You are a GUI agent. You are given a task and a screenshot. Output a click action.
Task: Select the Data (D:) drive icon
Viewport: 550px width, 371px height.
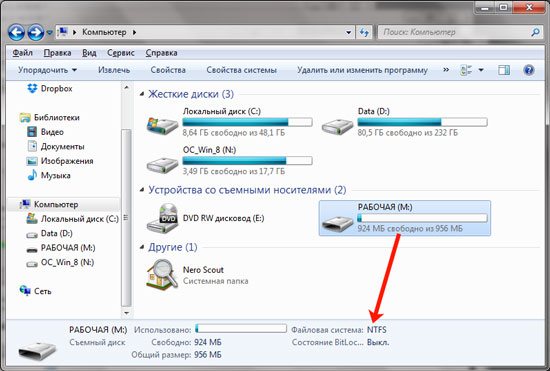pos(337,127)
